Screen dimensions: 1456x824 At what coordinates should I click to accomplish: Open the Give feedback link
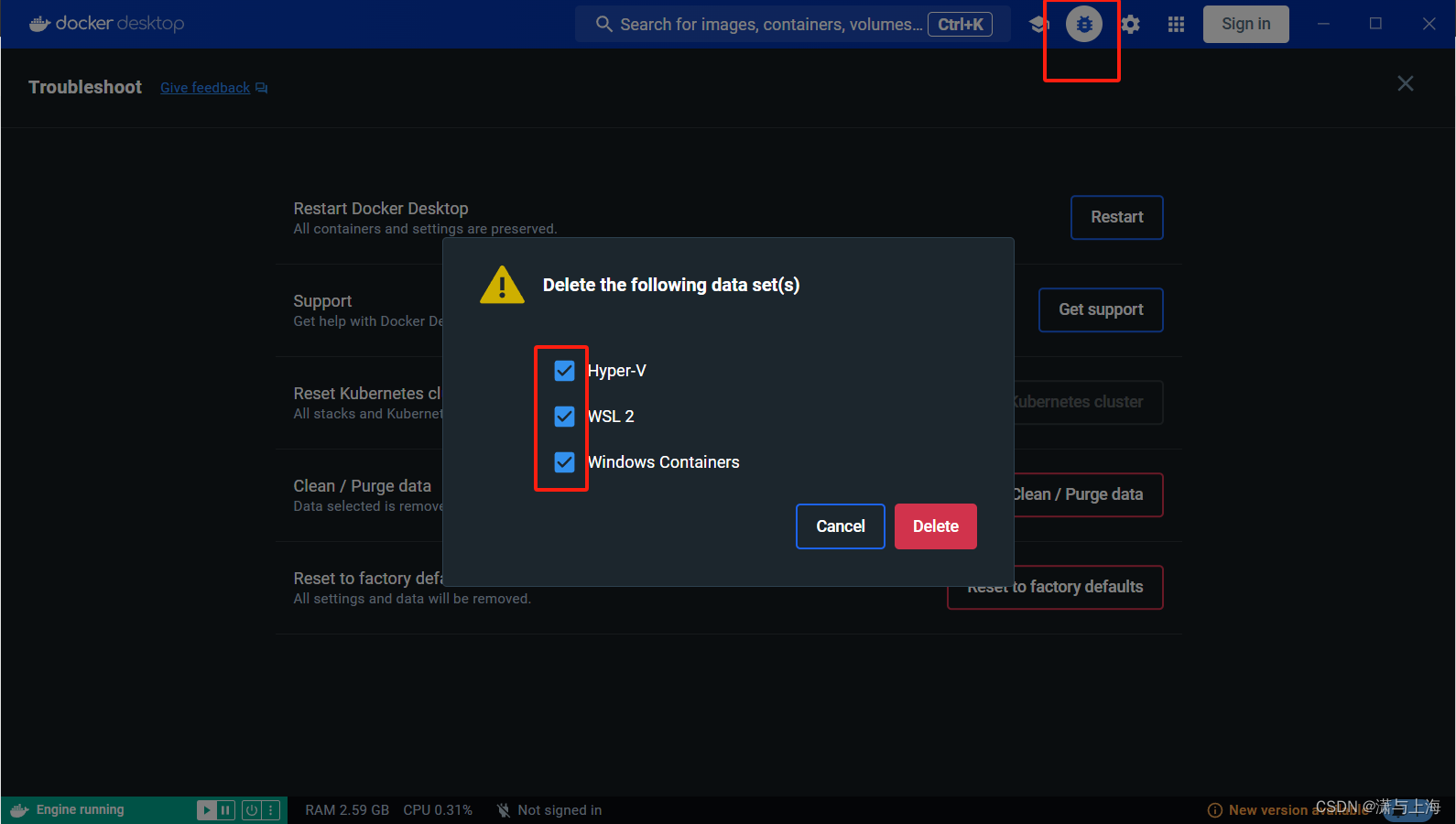[x=205, y=88]
